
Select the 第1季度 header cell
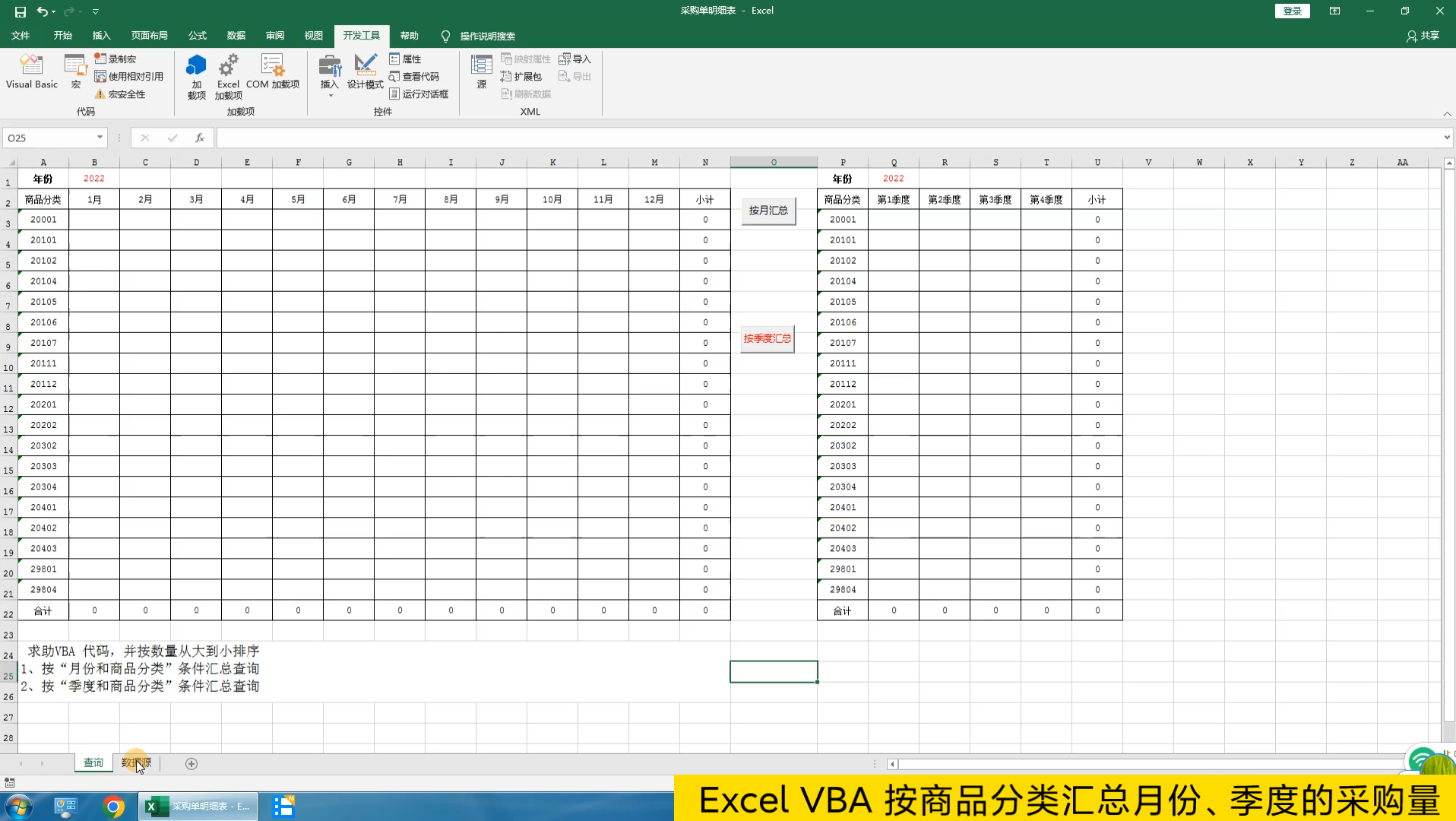pos(894,199)
